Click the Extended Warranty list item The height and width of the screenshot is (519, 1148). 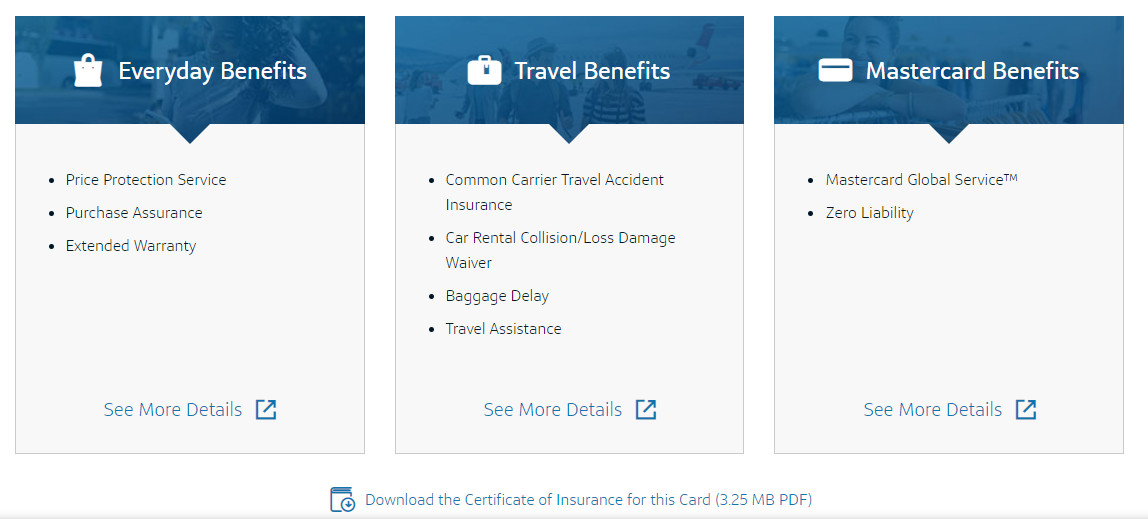131,246
